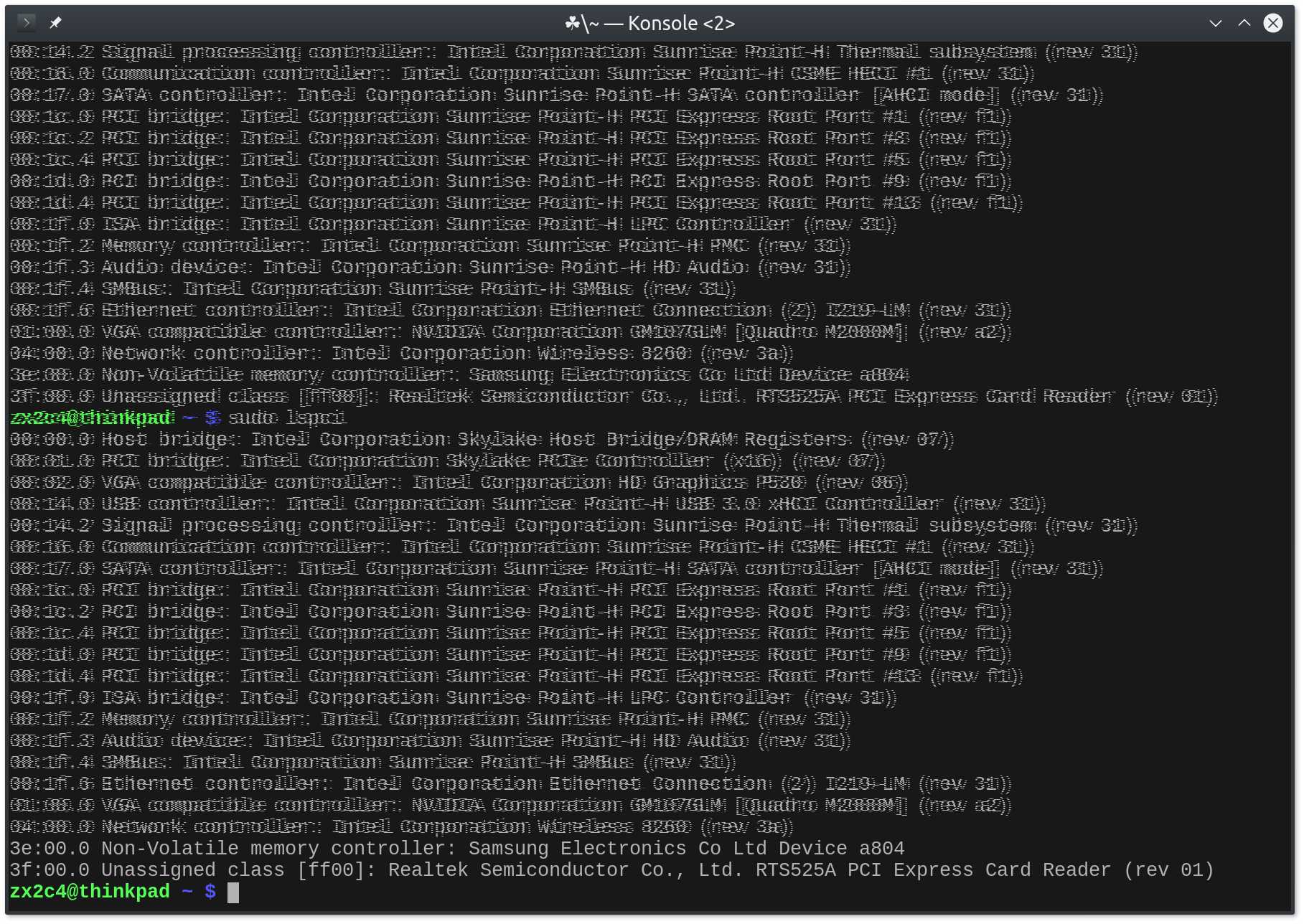Click the last Samsung Non-Volatile memory controller line

456,849
